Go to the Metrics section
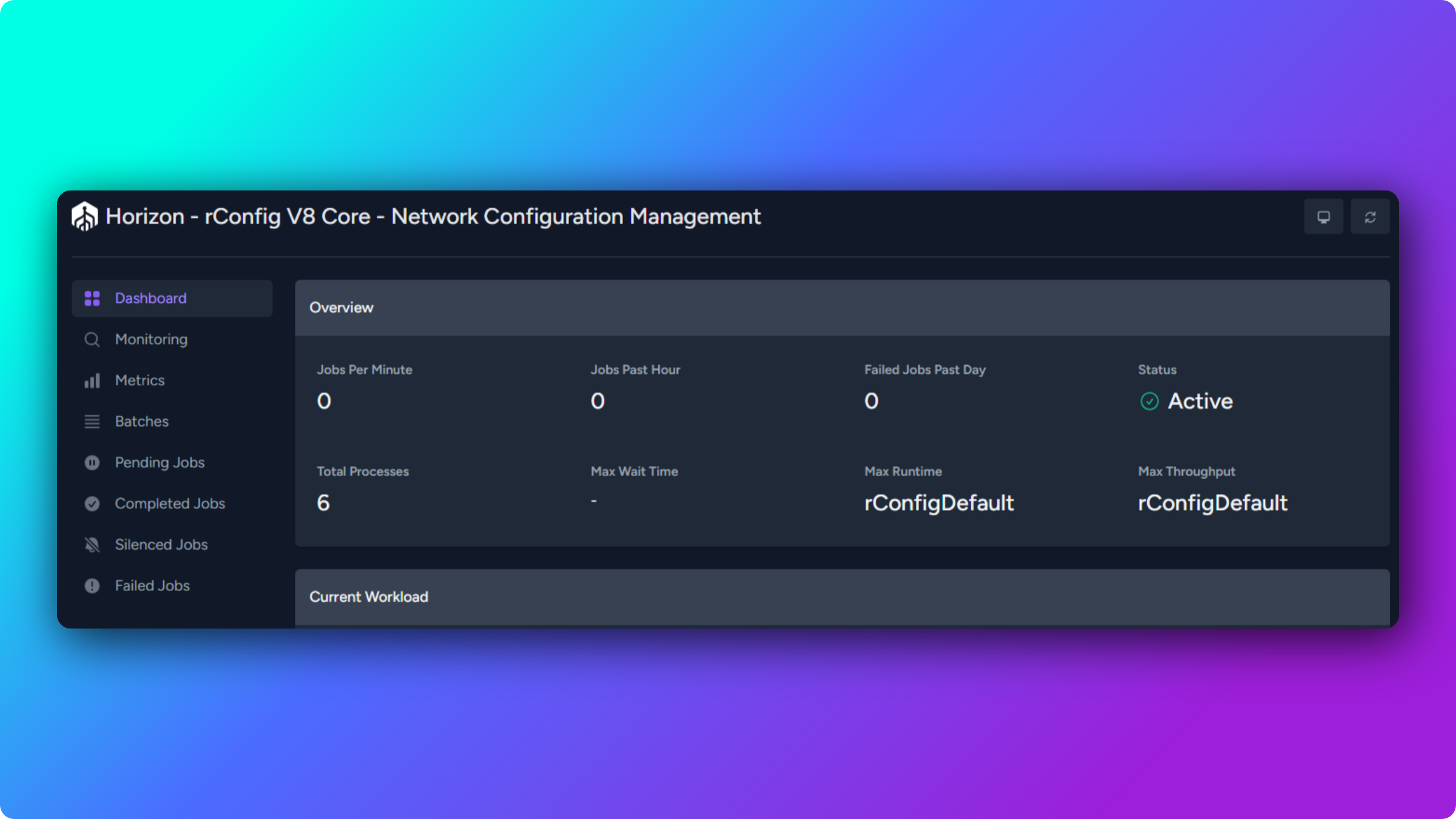Image resolution: width=1456 pixels, height=819 pixels. [x=172, y=380]
